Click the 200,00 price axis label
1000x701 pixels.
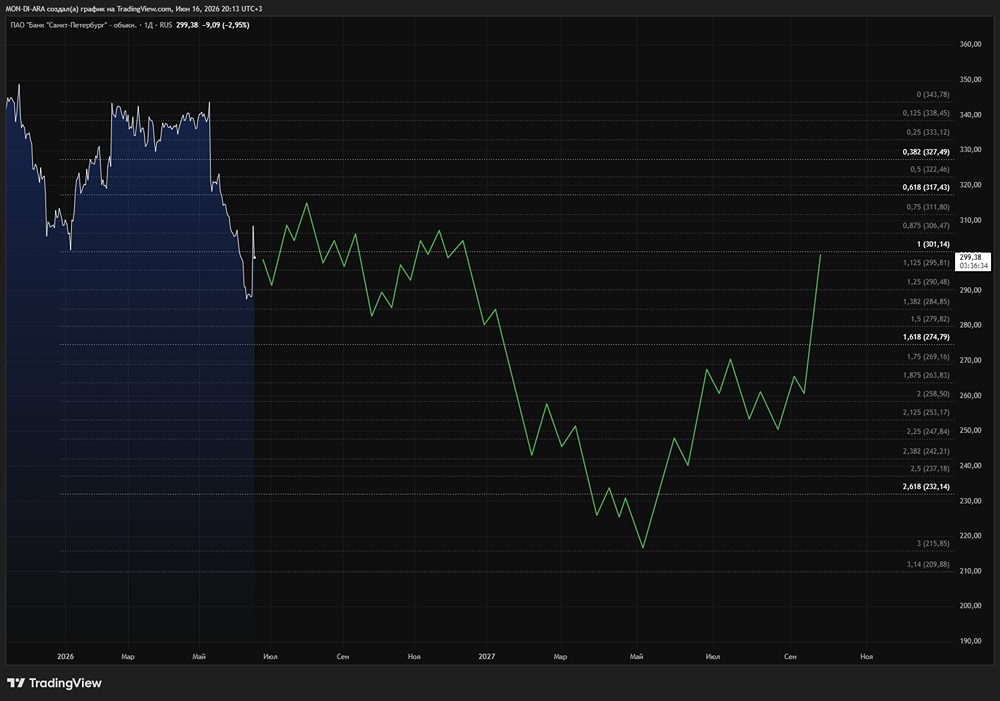pyautogui.click(x=970, y=606)
